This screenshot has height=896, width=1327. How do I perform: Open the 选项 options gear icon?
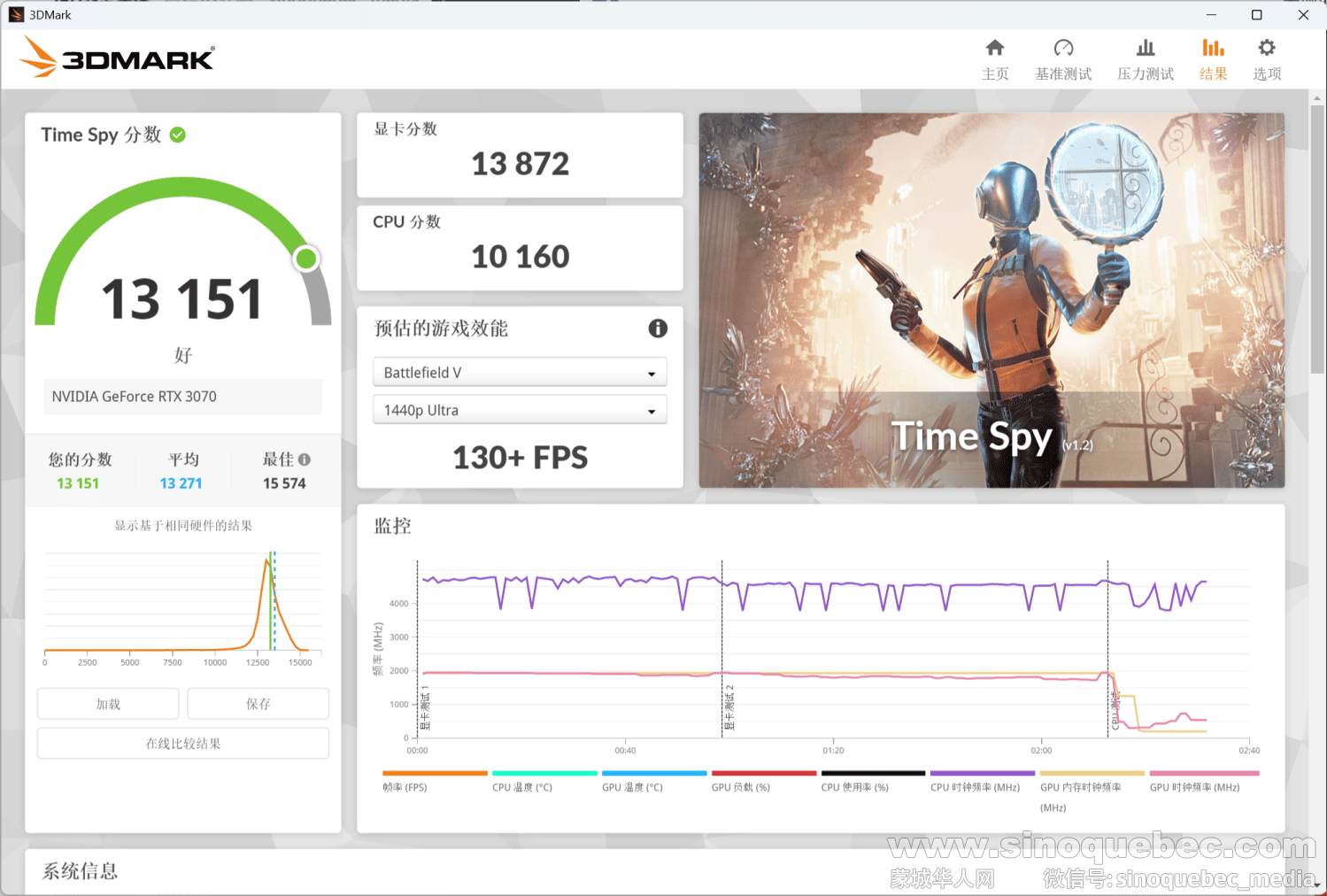coord(1267,48)
